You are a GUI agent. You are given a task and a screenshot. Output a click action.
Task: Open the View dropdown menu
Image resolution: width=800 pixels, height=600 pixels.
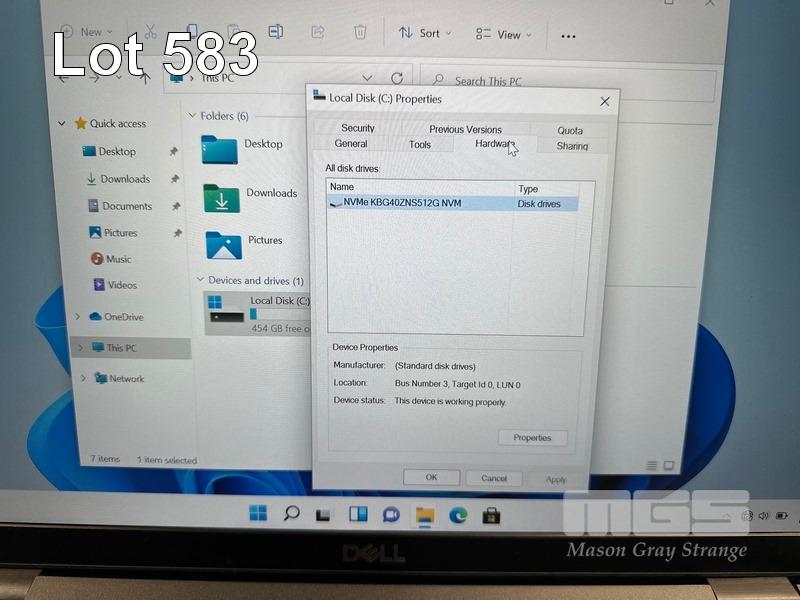(504, 34)
